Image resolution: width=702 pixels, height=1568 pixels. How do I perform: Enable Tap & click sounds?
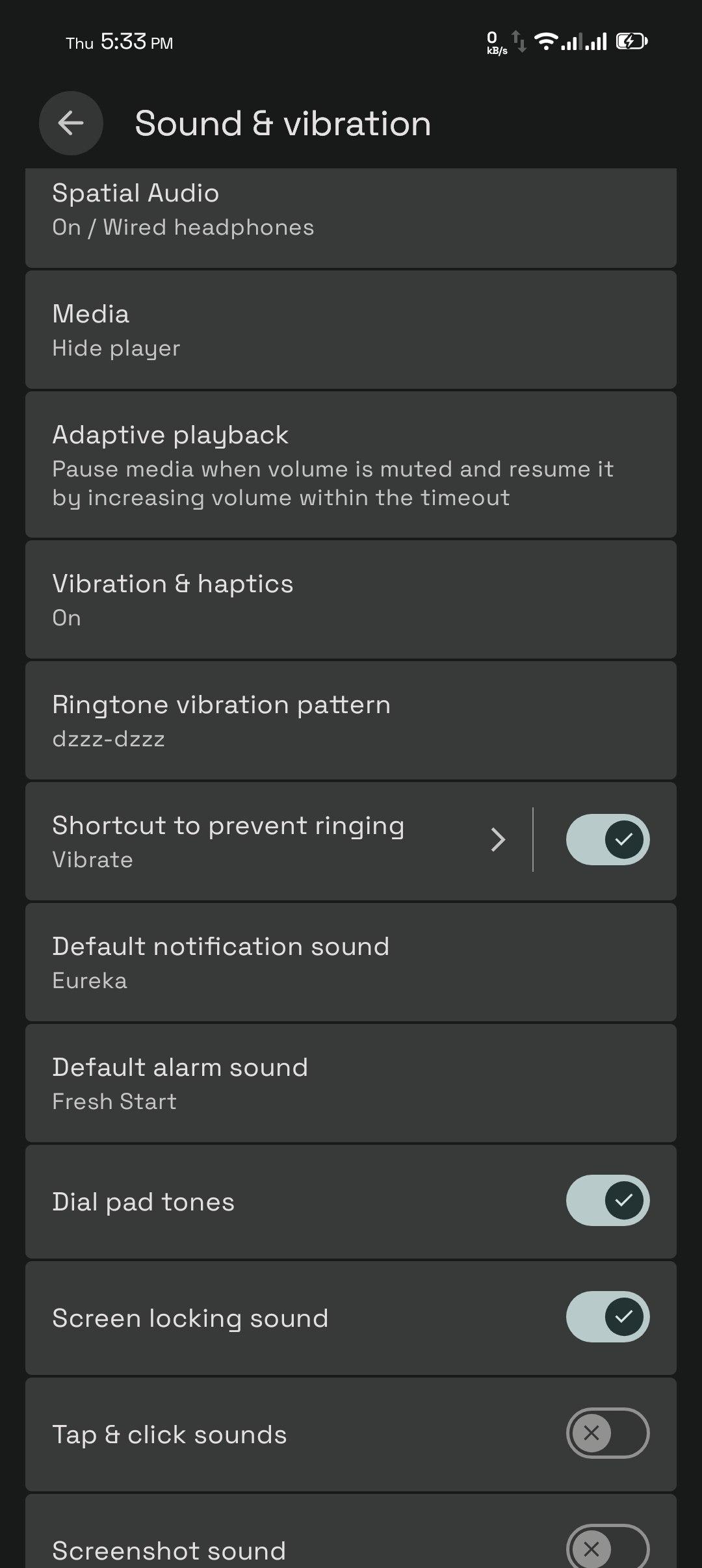[x=607, y=1433]
